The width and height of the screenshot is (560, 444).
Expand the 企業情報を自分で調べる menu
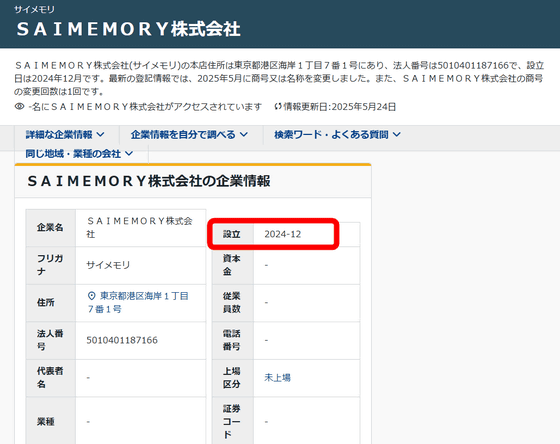tap(189, 135)
